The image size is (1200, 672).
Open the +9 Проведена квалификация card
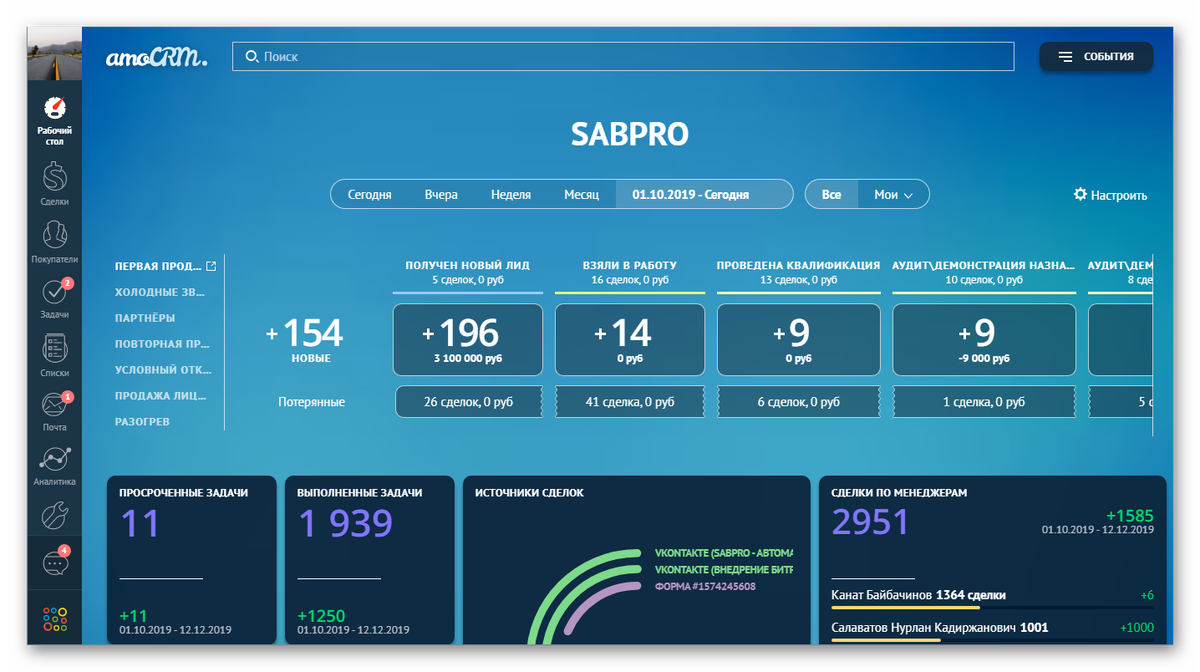pos(799,340)
